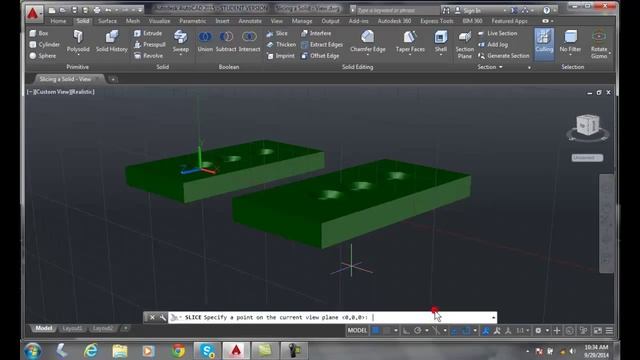The image size is (640, 360).
Task: Click the MODEL status bar button
Action: [x=357, y=330]
